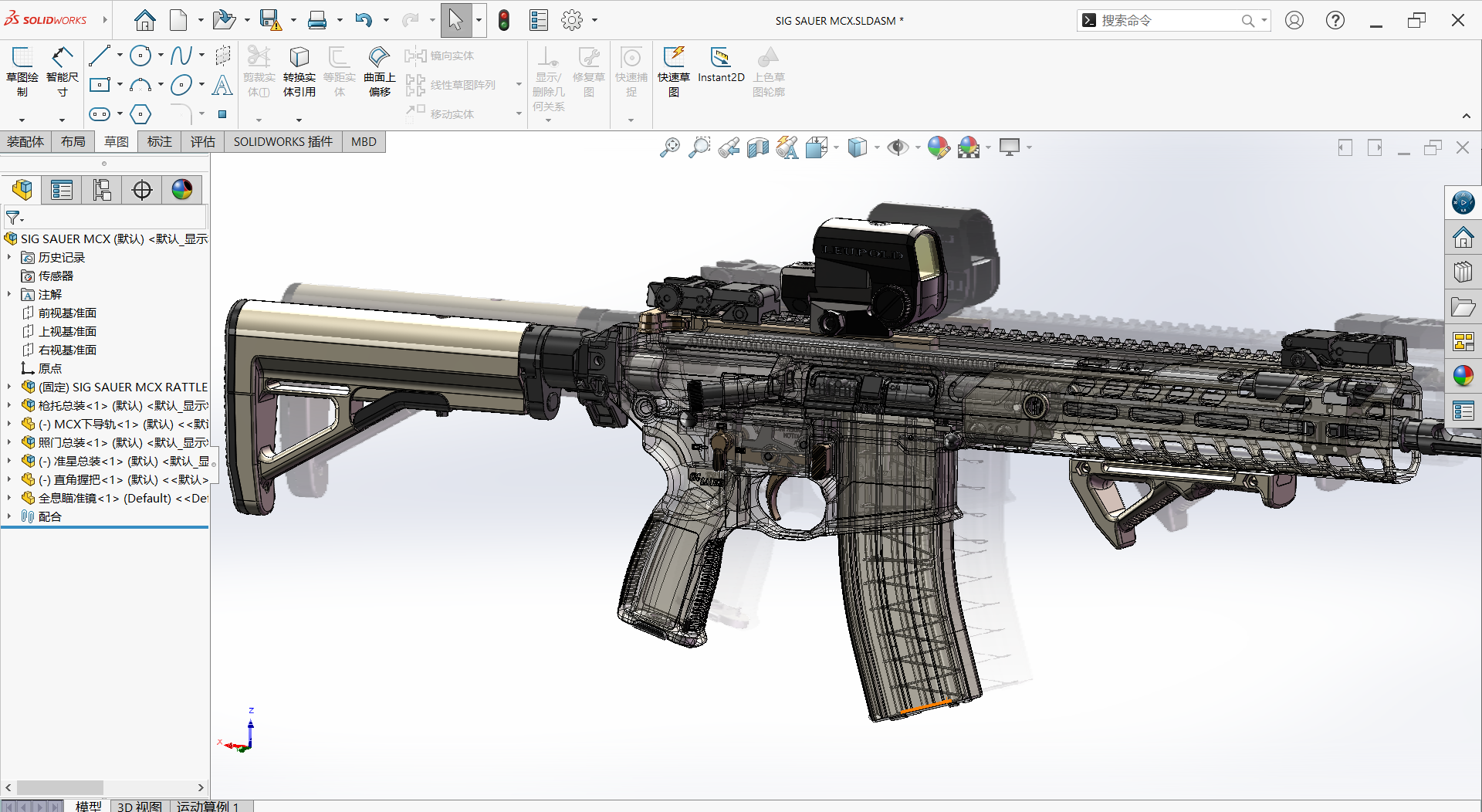Click the Section View icon

[758, 147]
